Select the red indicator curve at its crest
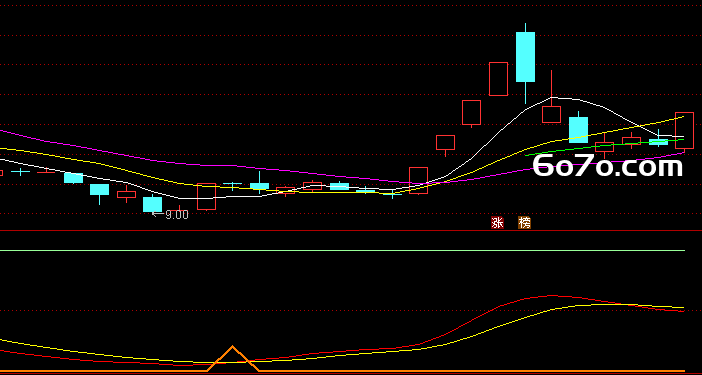The height and width of the screenshot is (375, 702). tap(552, 295)
